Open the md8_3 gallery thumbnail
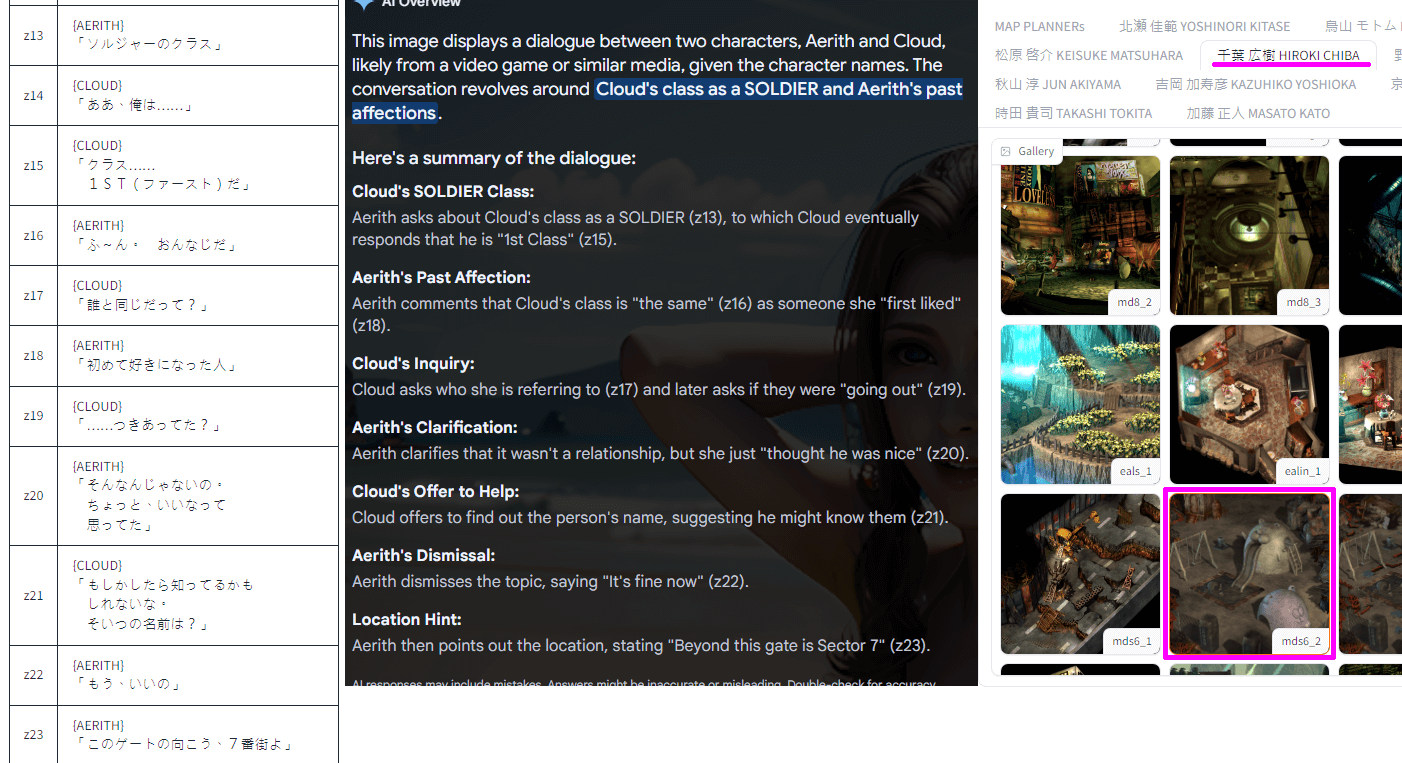Screen dimensions: 1402x763 [x=1249, y=235]
